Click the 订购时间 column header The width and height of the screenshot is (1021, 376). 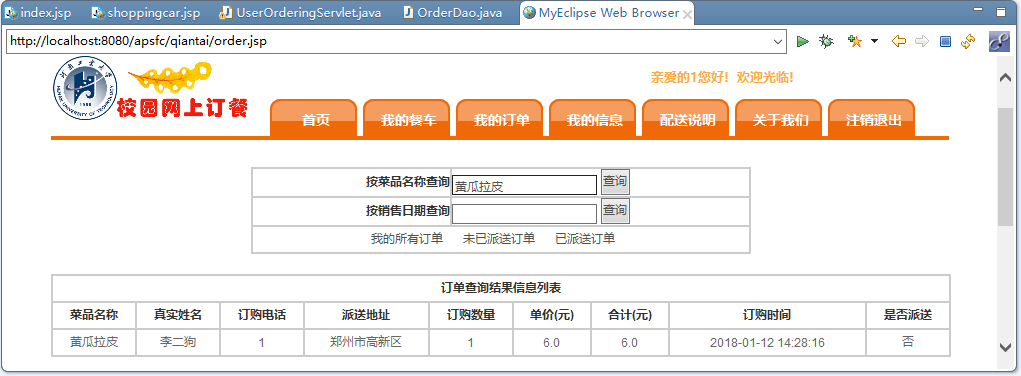[x=767, y=315]
